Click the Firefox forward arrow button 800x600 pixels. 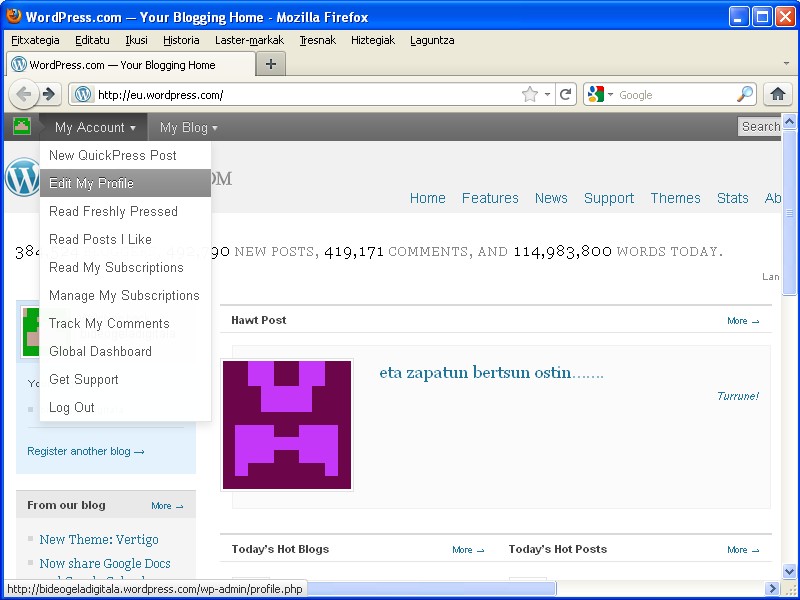pos(49,94)
